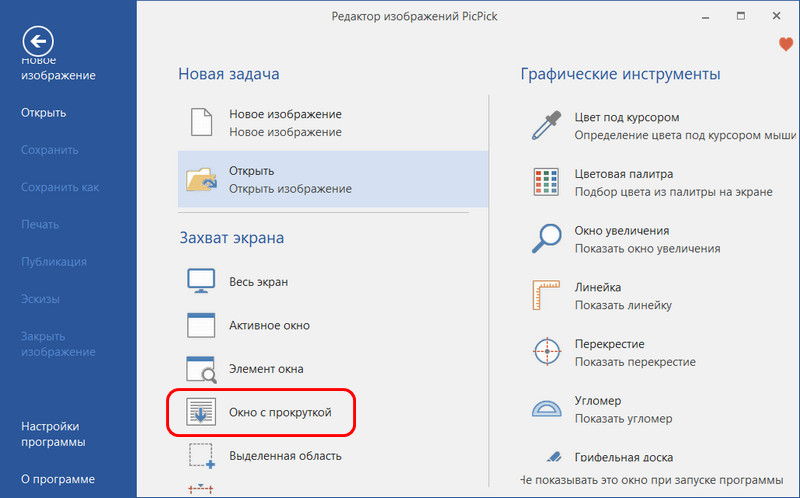
Task: Launch Линейка tool
Action: [597, 287]
